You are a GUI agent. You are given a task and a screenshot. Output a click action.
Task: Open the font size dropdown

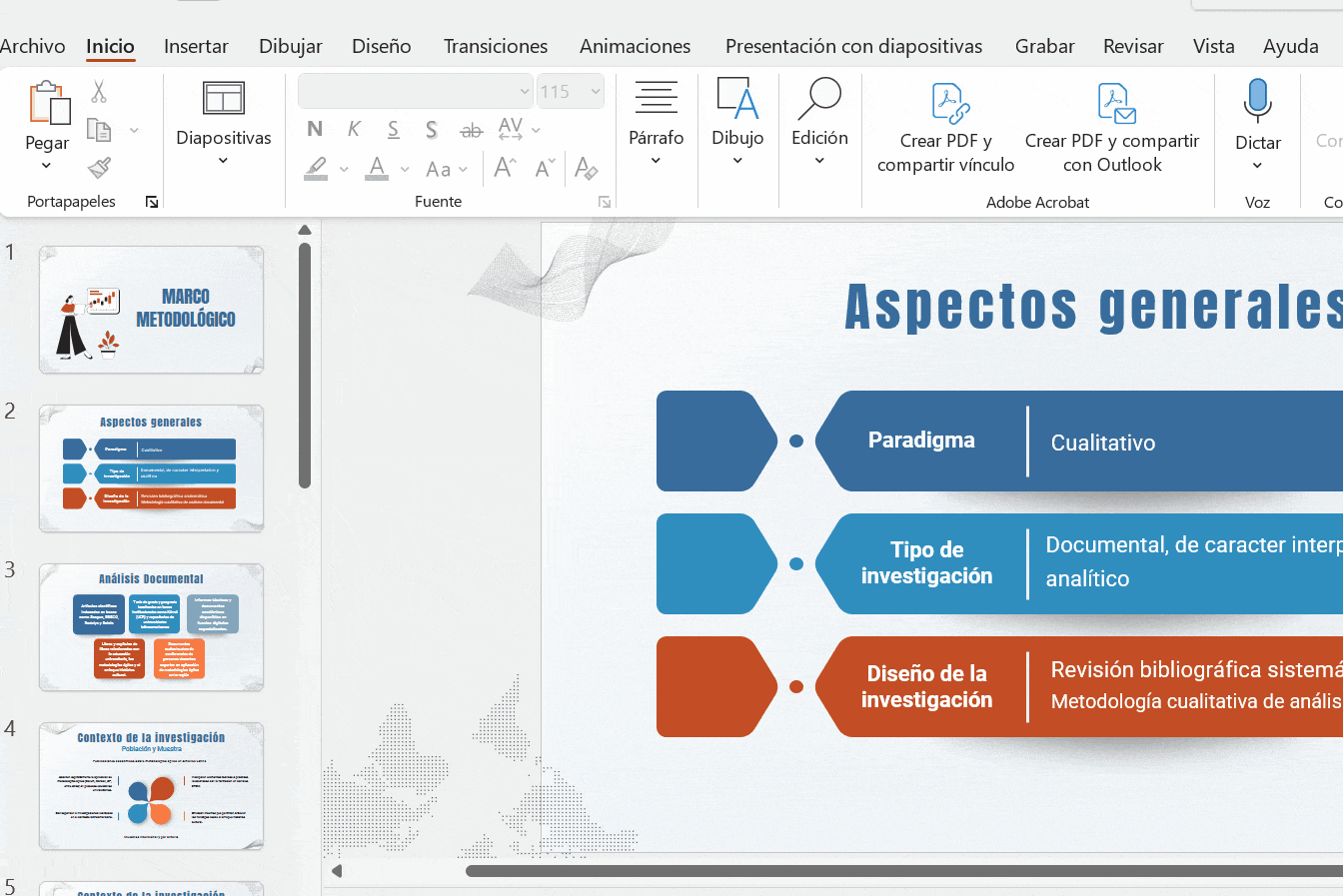[x=596, y=92]
